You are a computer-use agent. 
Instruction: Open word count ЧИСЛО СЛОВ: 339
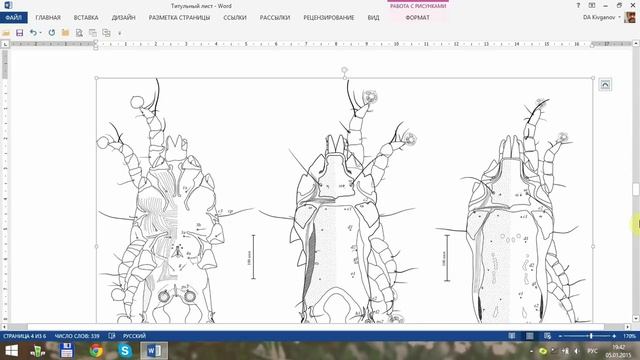[77, 336]
